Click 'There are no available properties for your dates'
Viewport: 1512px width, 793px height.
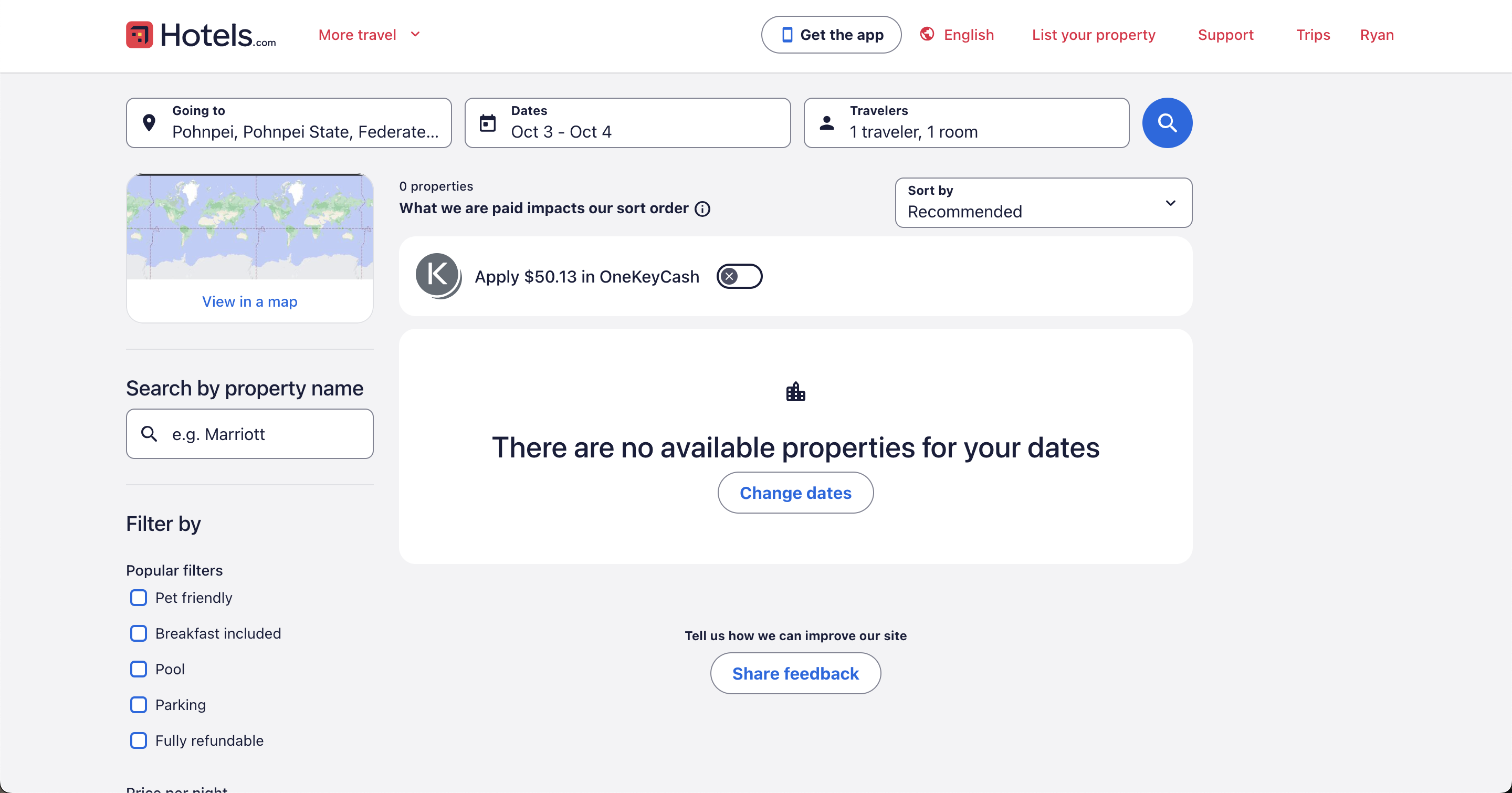(795, 447)
